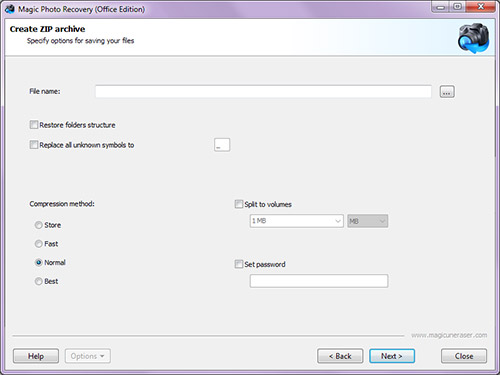Click the password input field
The height and width of the screenshot is (375, 500).
(319, 281)
